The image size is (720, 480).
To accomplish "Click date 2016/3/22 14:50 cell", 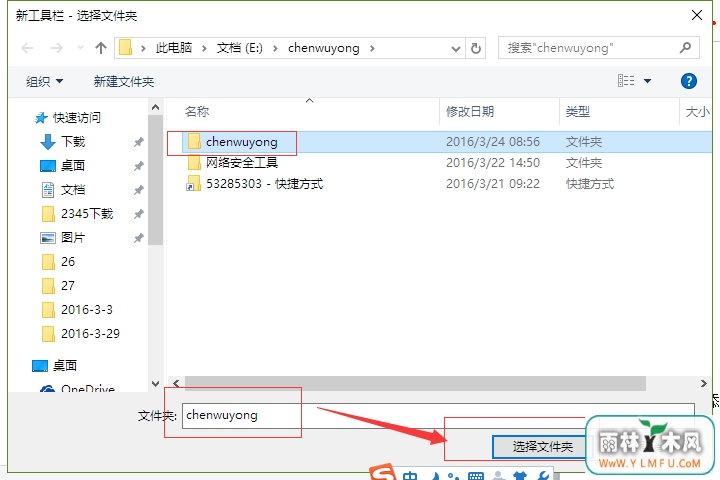I will pyautogui.click(x=493, y=163).
